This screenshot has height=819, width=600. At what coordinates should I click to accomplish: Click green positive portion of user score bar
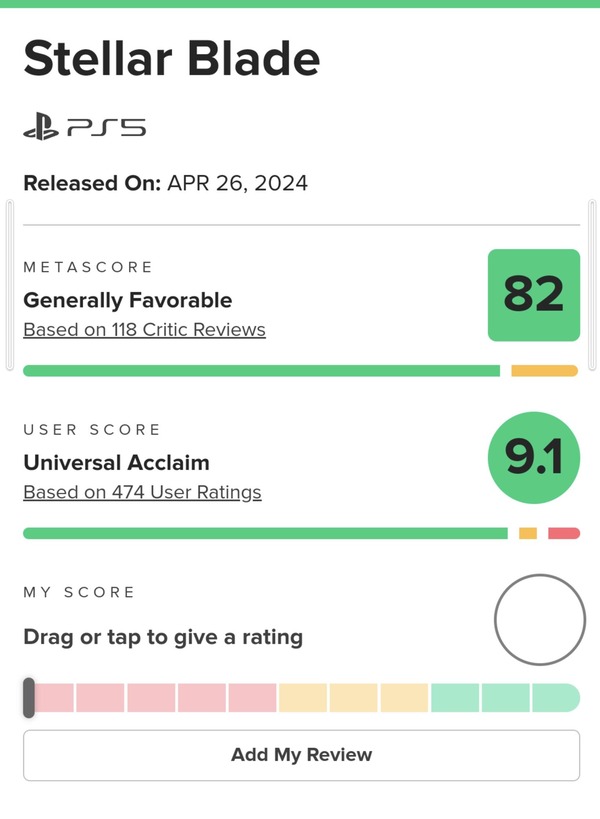tap(265, 533)
